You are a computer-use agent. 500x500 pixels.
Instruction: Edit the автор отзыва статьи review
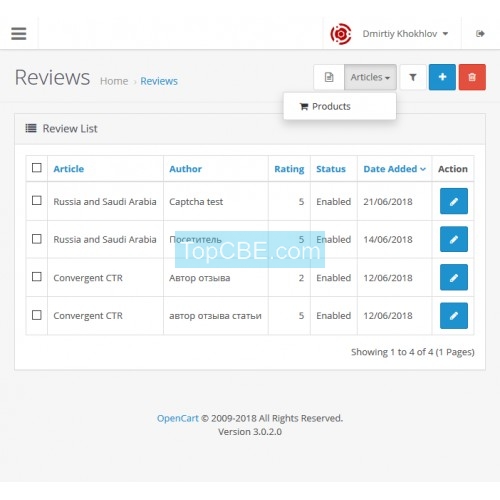coord(454,315)
